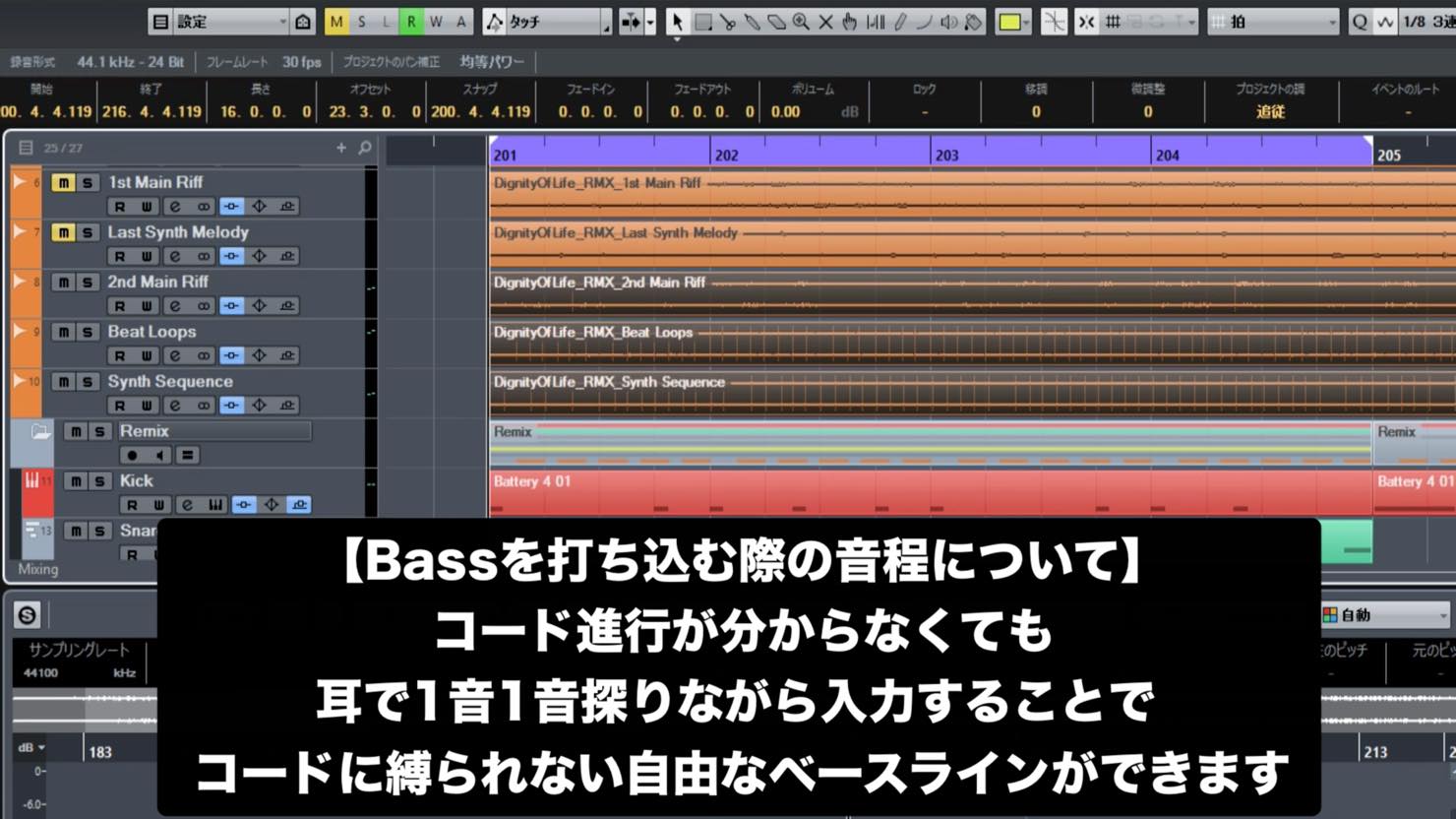1456x819 pixels.
Task: Expand the 1st Main Riff track arrow
Action: 19,182
